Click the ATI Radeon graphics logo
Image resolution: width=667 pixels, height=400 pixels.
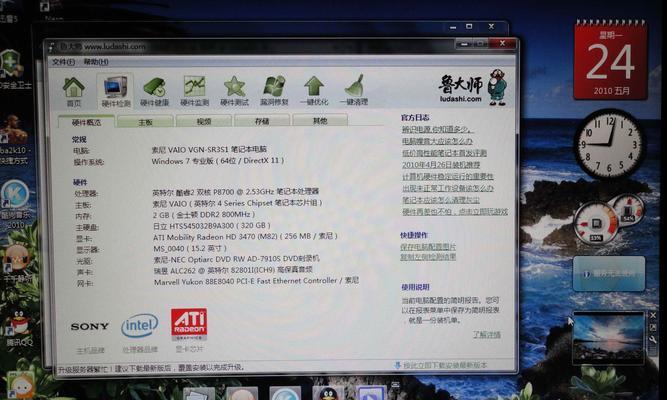coord(189,324)
